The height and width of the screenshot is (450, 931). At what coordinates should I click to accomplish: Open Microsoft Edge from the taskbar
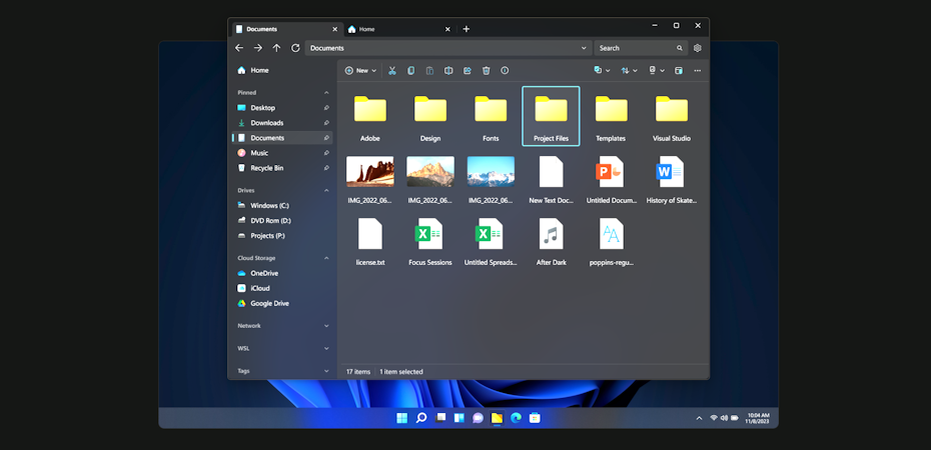coord(516,418)
